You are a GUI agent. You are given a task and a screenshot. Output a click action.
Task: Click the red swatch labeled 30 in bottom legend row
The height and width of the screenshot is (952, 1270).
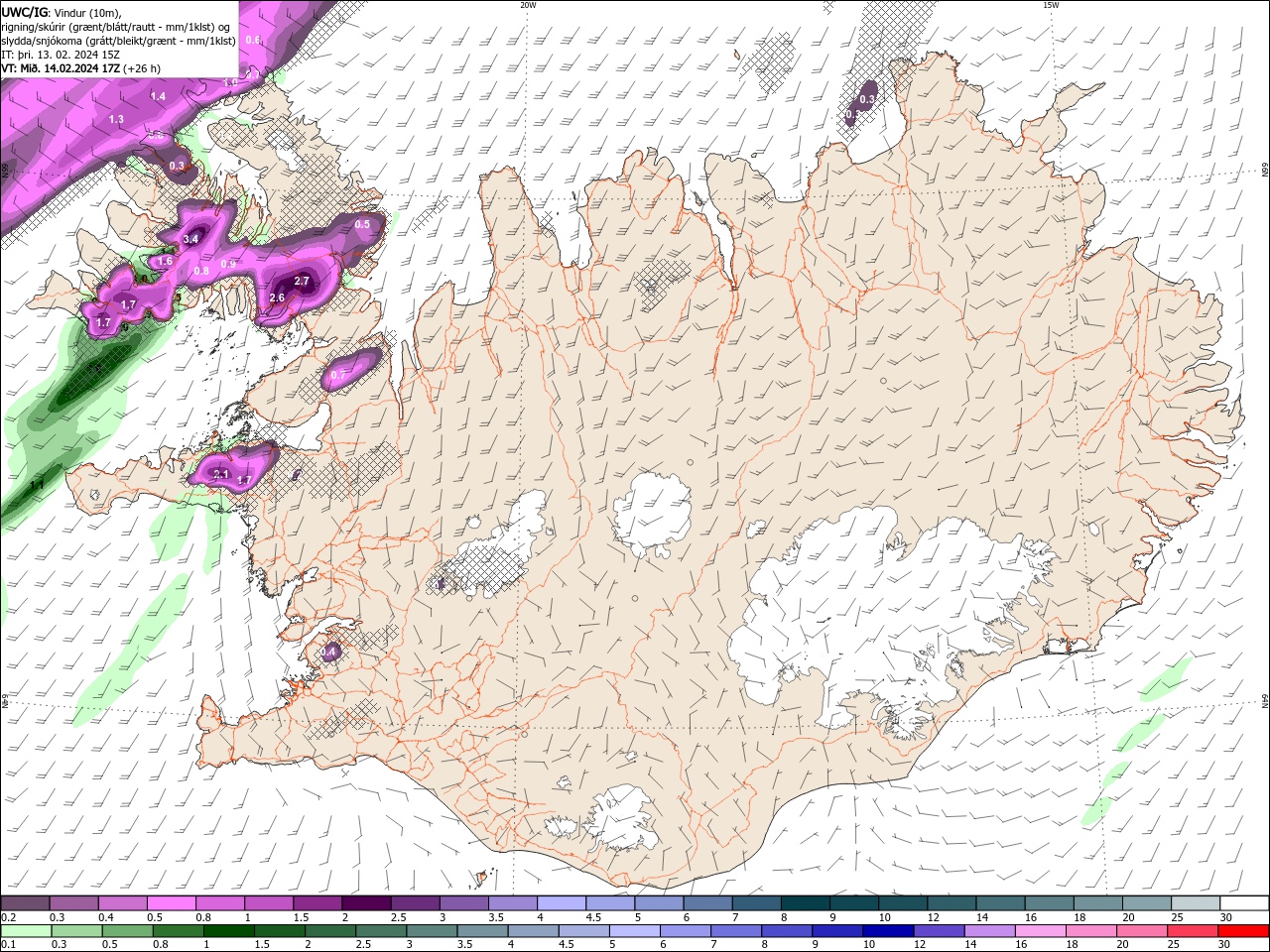(x=1243, y=931)
